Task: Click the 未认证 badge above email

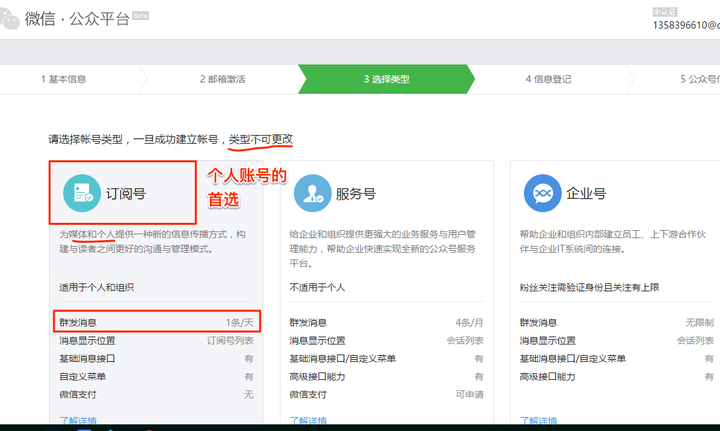Action: [665, 12]
